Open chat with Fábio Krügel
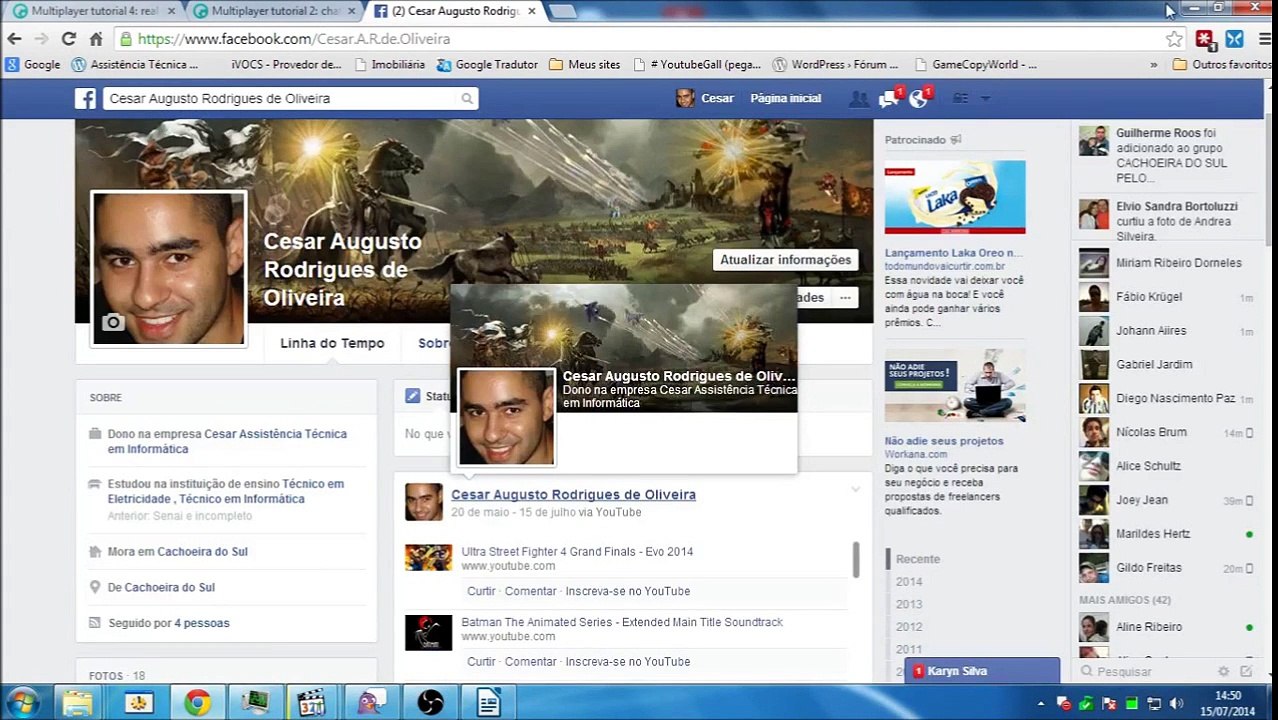The image size is (1278, 720). click(x=1165, y=297)
